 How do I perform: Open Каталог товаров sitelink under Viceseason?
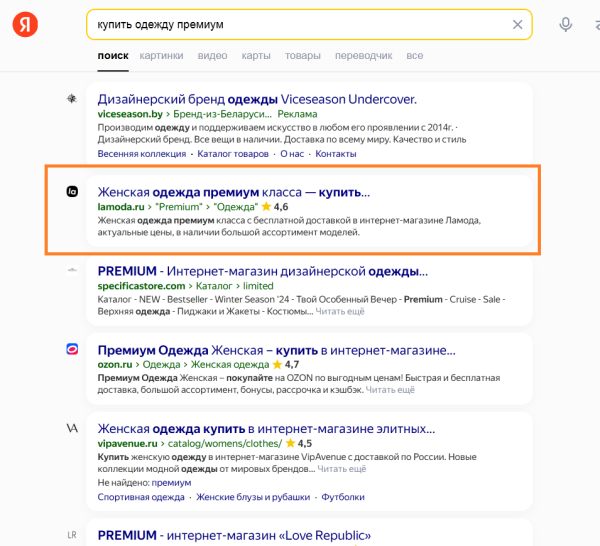pyautogui.click(x=233, y=154)
